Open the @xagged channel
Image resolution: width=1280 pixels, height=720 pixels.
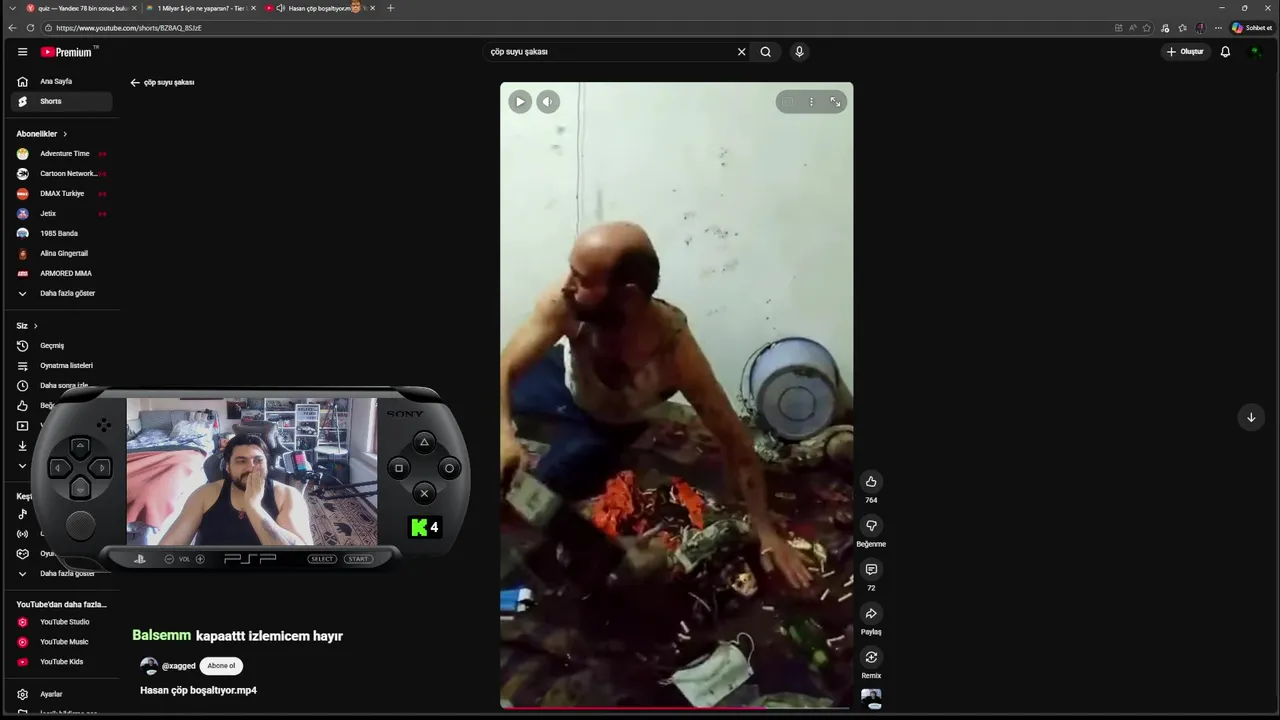point(179,666)
